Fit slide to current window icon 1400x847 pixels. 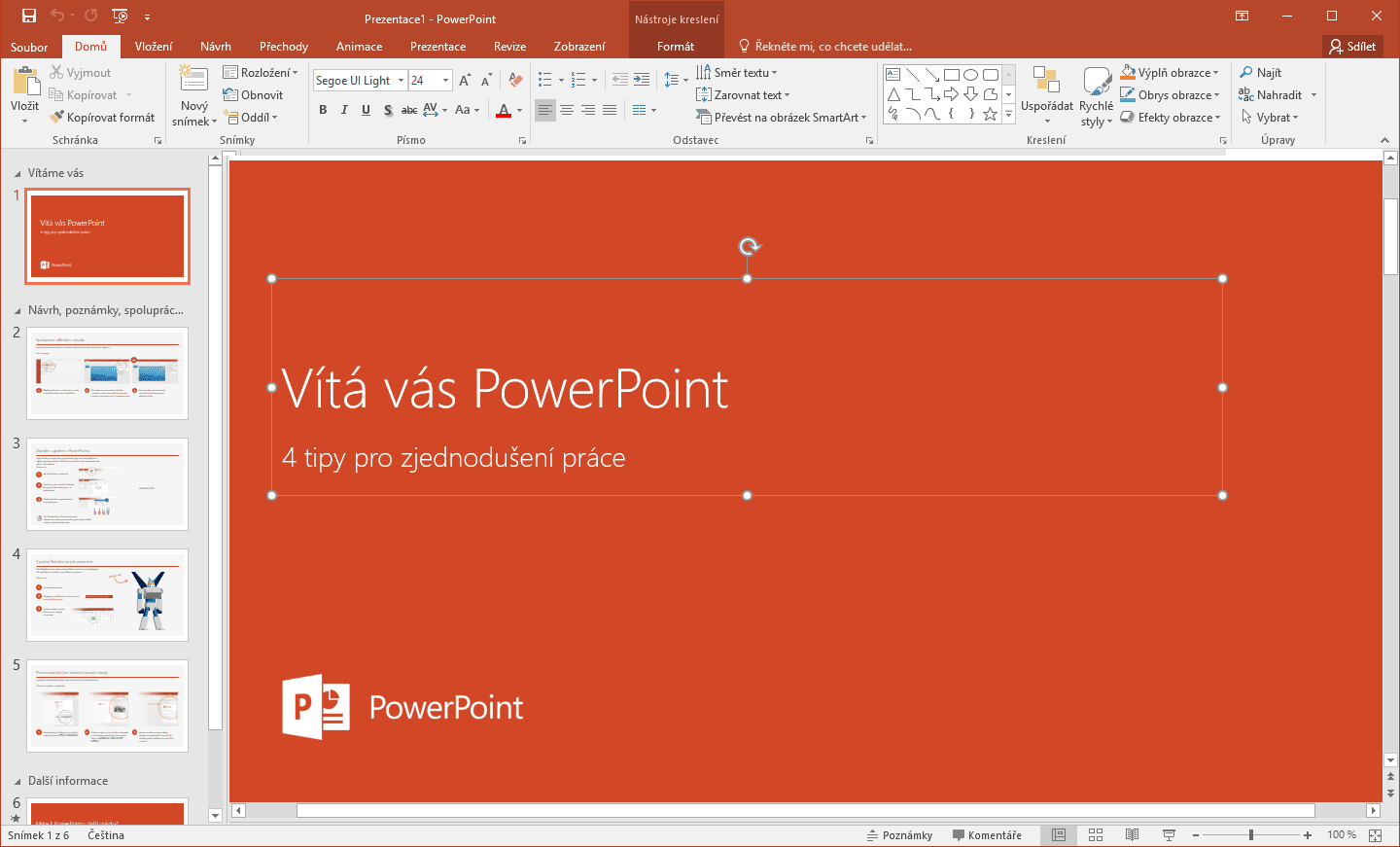tap(1376, 834)
